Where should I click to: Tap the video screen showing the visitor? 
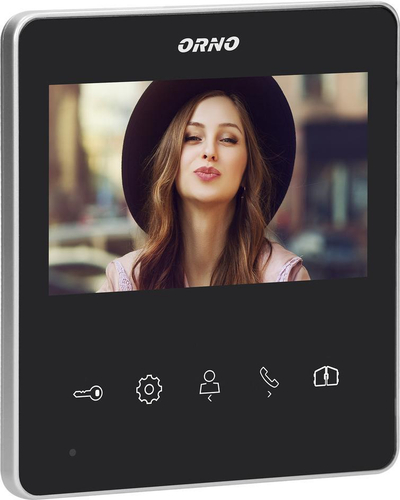208,183
